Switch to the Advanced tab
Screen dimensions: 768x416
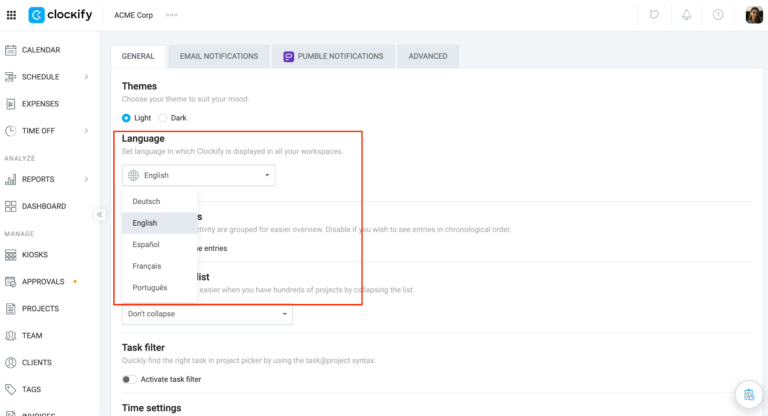point(428,56)
